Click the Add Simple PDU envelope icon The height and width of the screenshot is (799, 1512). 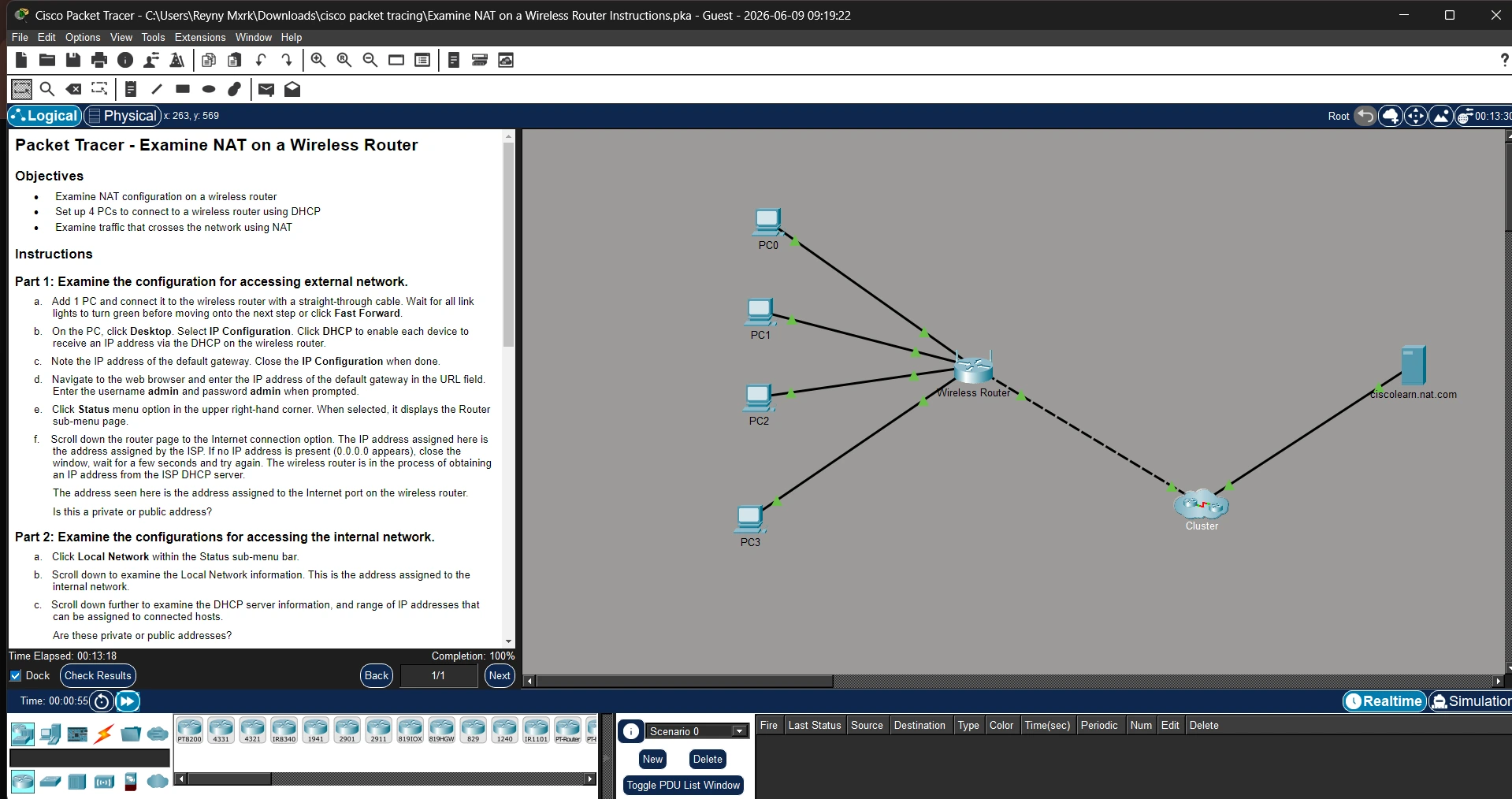coord(266,89)
